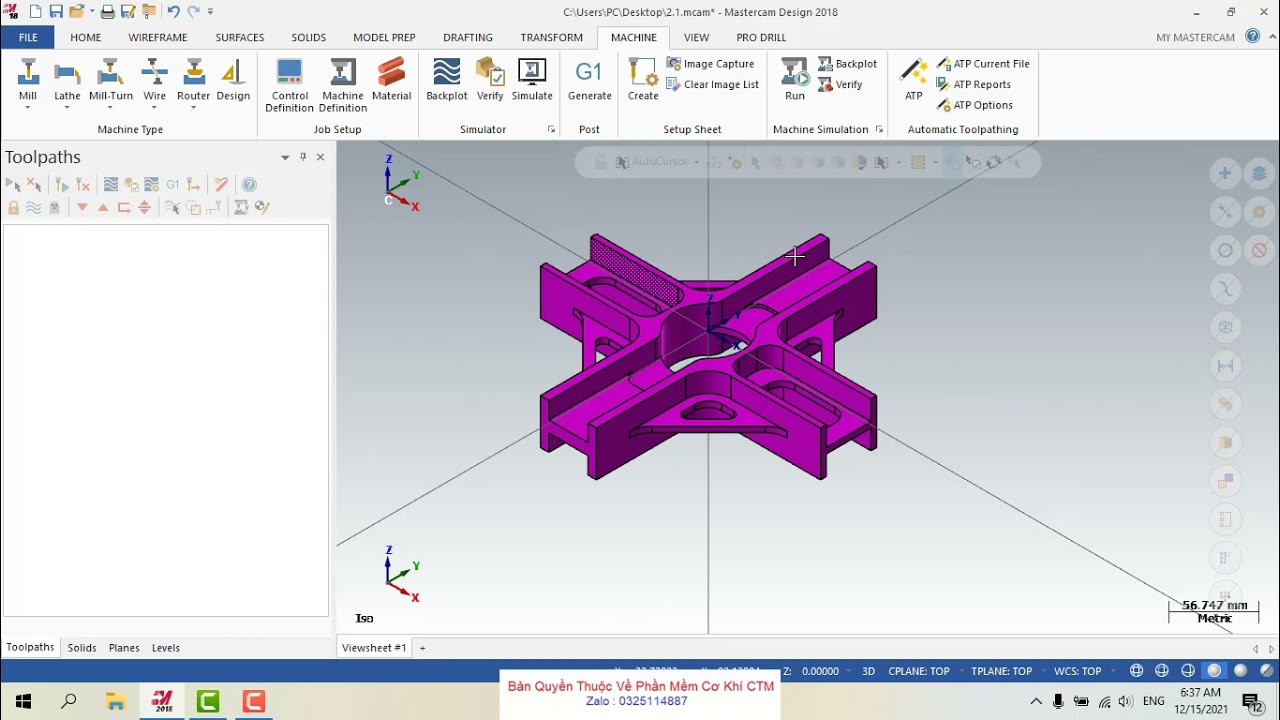Create a new file from quick access toolbar
This screenshot has width=1280, height=720.
click(35, 12)
